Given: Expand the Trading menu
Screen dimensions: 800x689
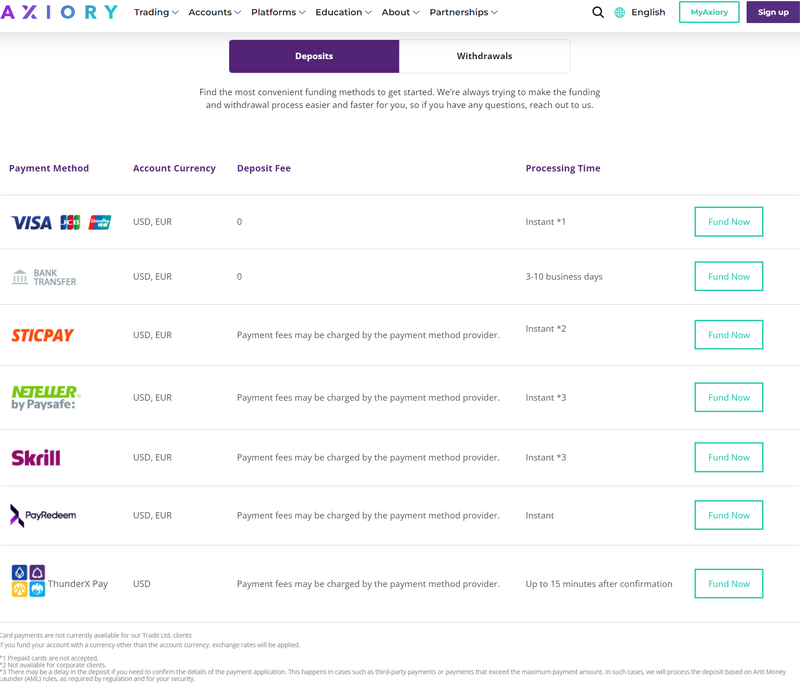Looking at the screenshot, I should coord(156,12).
